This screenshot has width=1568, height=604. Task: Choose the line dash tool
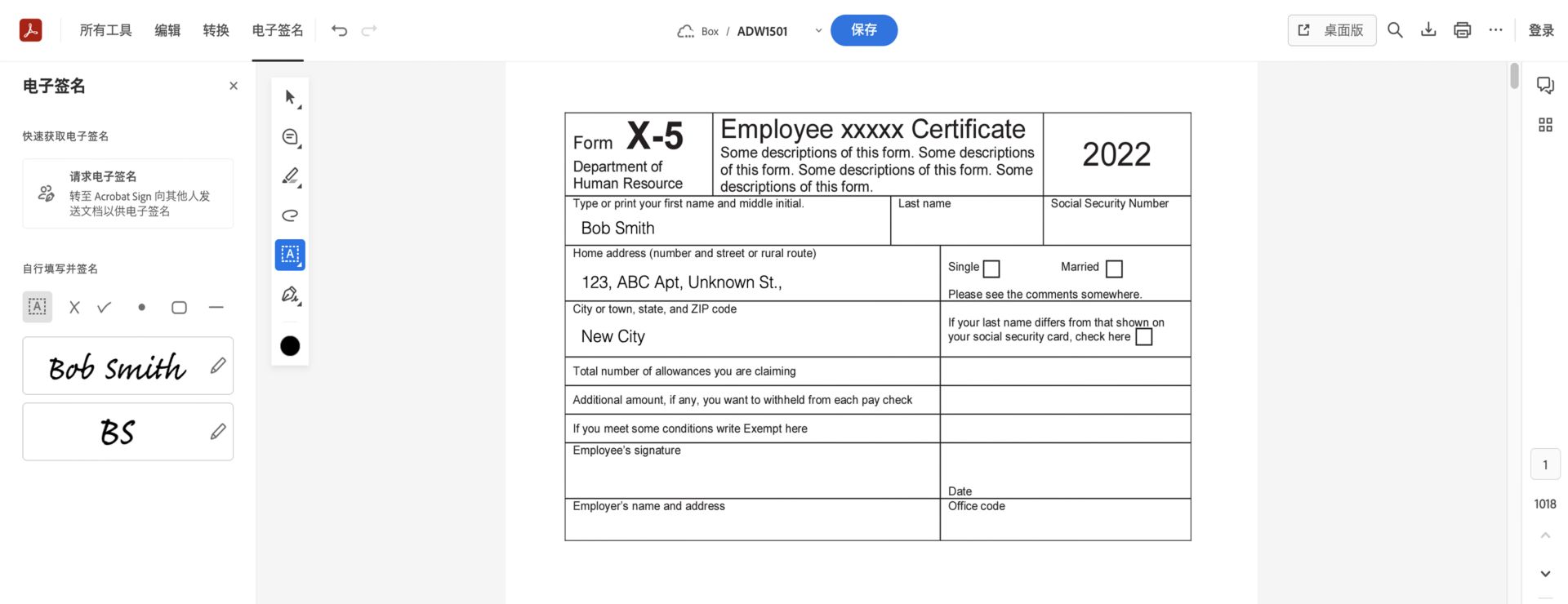click(216, 308)
